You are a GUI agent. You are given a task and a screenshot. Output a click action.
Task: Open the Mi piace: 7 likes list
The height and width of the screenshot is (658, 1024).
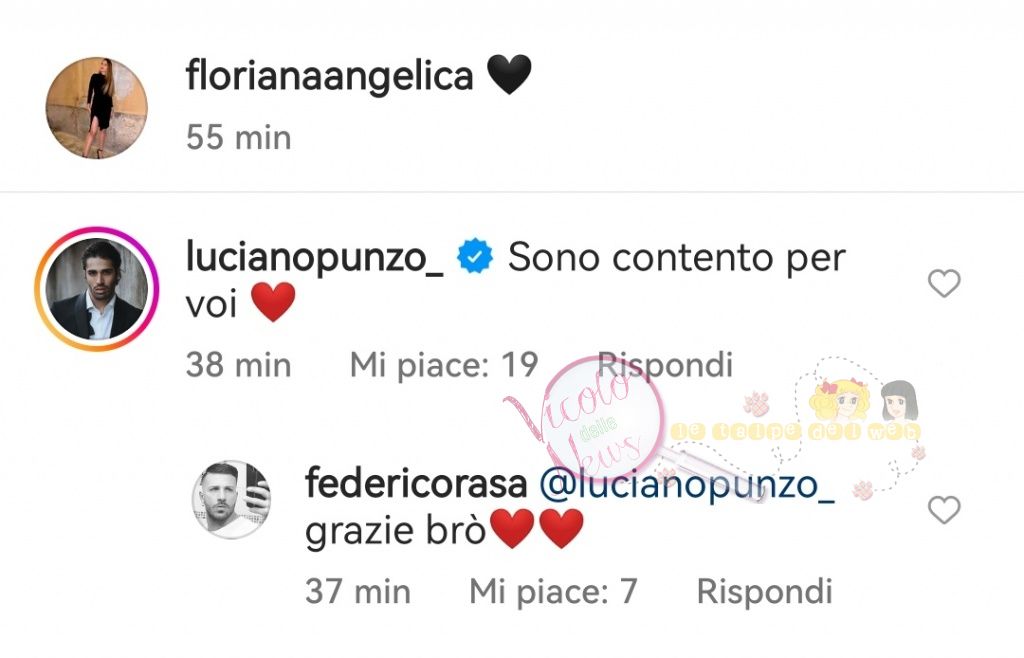click(553, 591)
